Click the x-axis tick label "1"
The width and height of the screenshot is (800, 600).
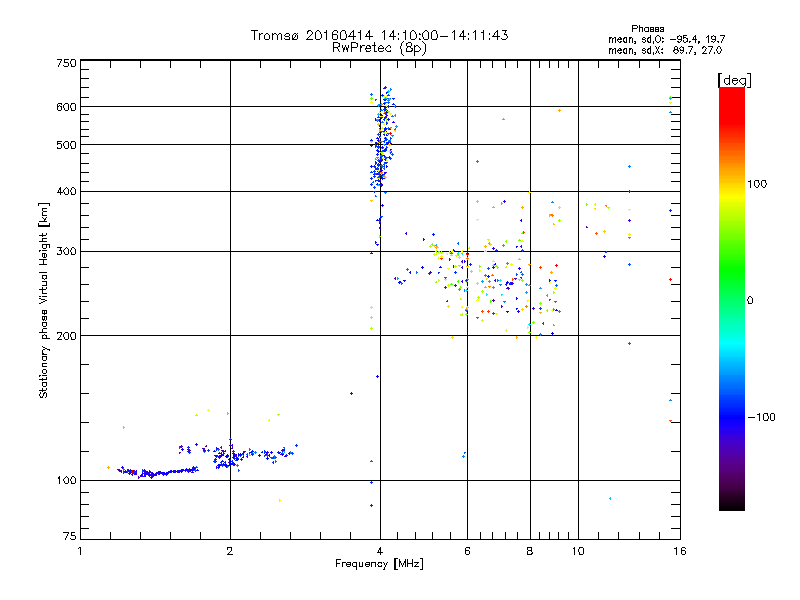coord(80,551)
